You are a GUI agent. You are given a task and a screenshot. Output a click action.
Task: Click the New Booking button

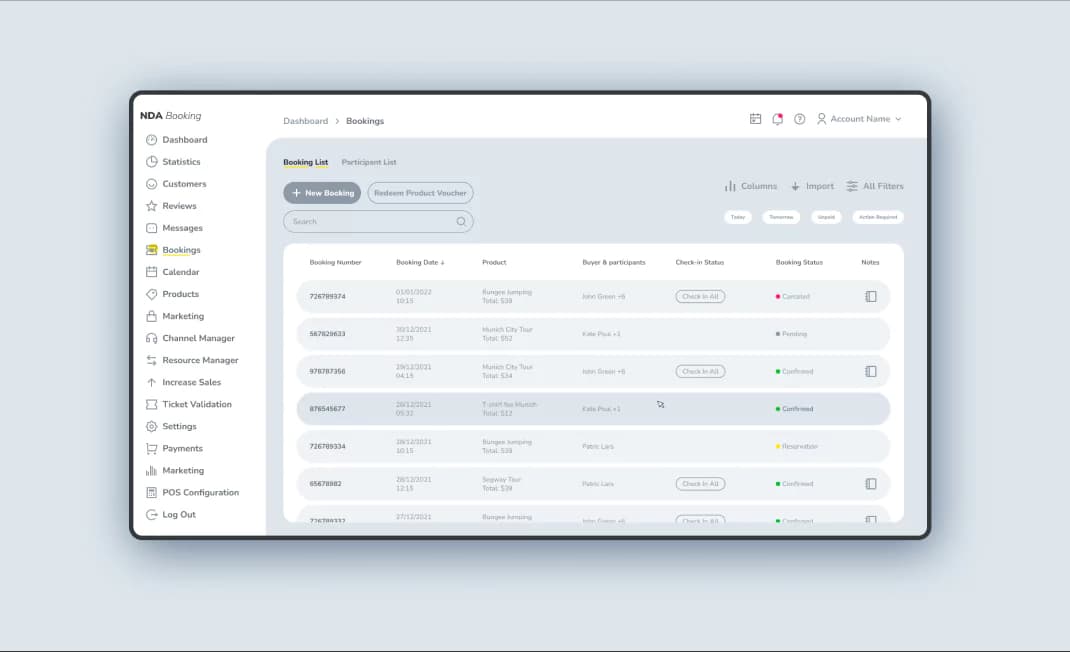tap(322, 193)
